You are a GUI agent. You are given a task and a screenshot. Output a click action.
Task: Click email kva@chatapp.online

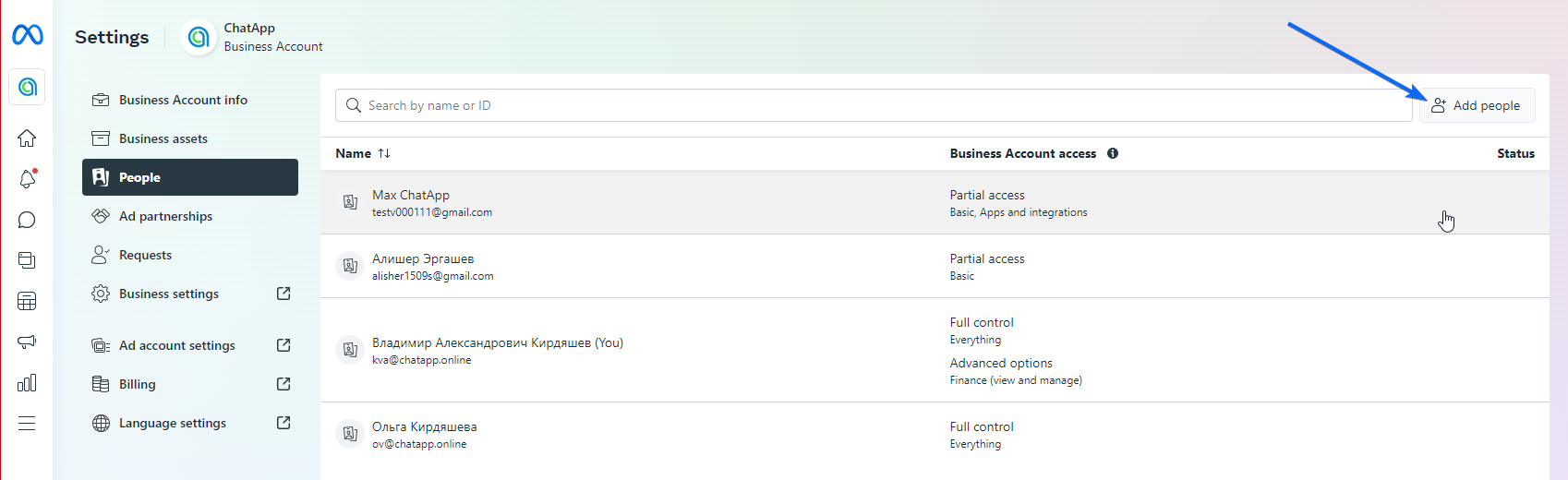[x=422, y=360]
